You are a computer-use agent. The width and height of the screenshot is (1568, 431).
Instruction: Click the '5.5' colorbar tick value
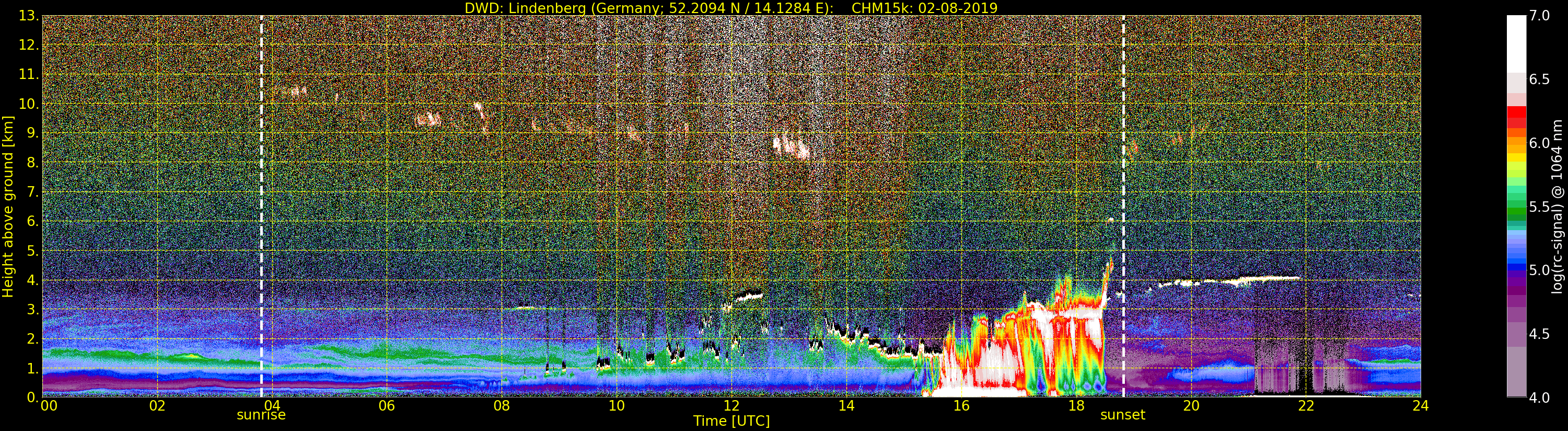1539,207
